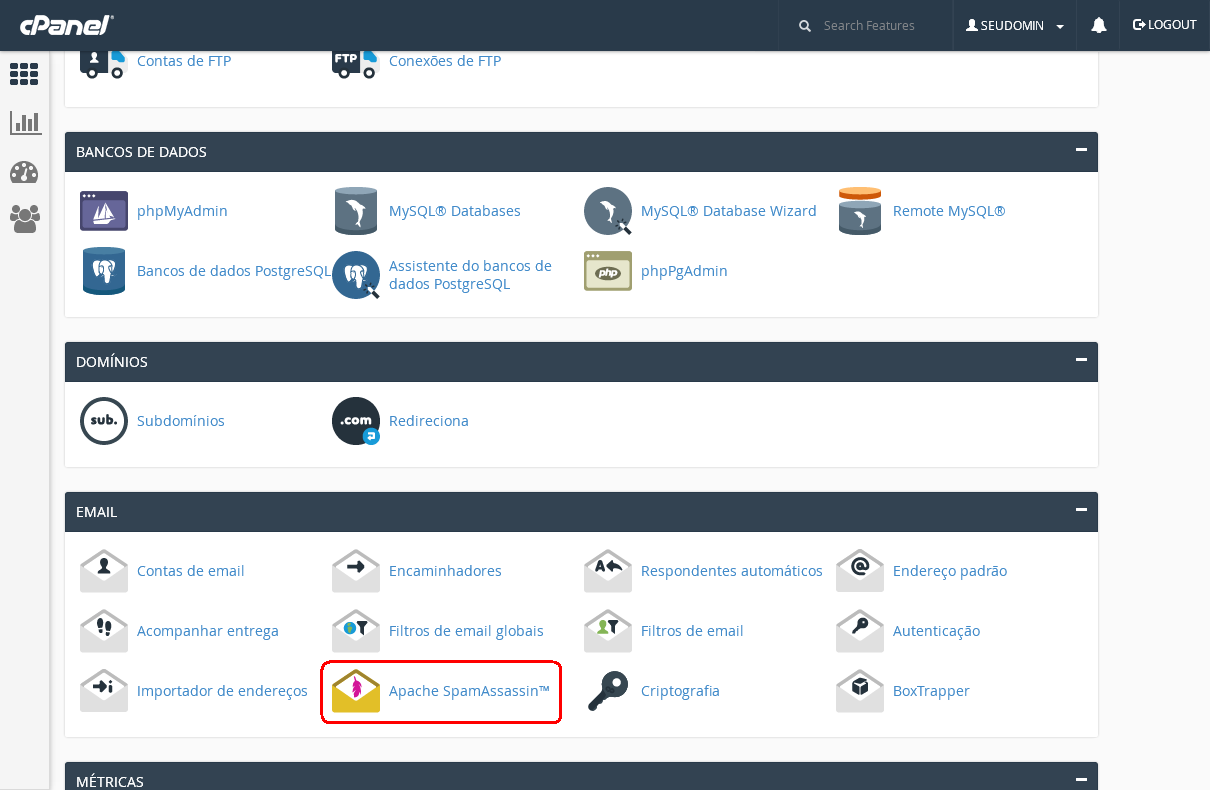Open the Remote MySQL® link

pos(949,211)
